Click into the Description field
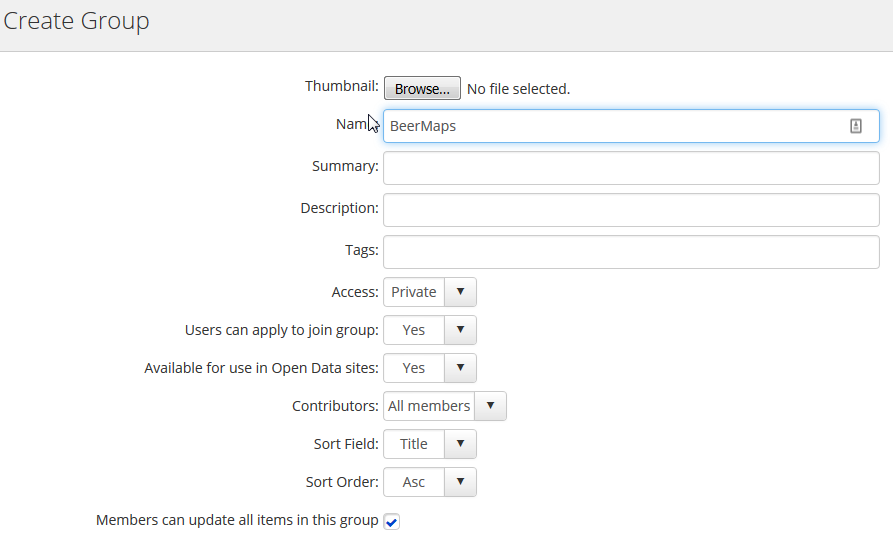Image resolution: width=893 pixels, height=545 pixels. pyautogui.click(x=631, y=210)
